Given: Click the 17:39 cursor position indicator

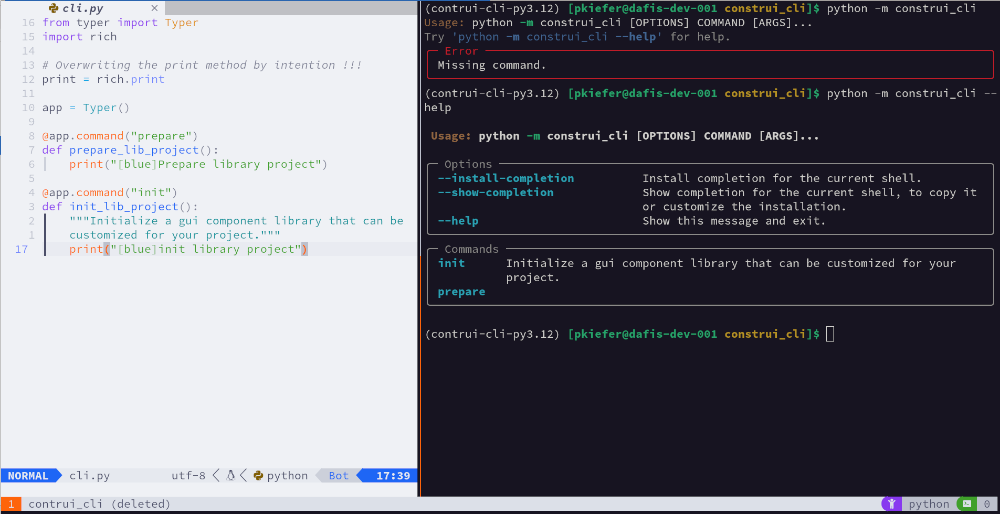Looking at the screenshot, I should 392,476.
